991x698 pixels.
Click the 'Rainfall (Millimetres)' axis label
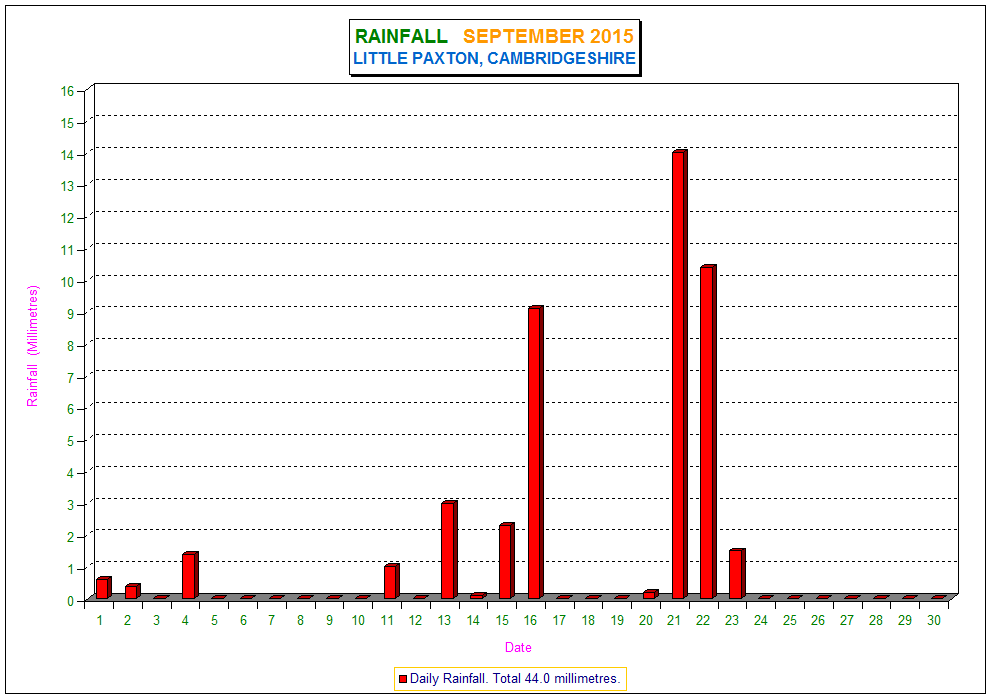pos(33,346)
